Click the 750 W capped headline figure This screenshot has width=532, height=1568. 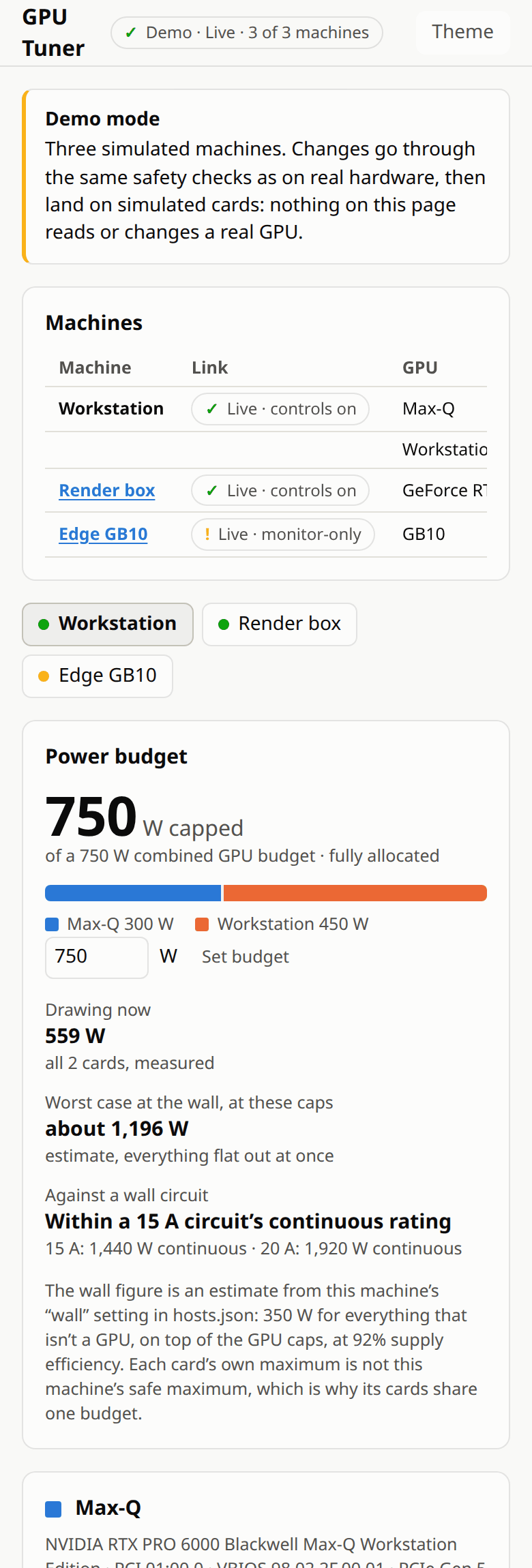[x=144, y=817]
